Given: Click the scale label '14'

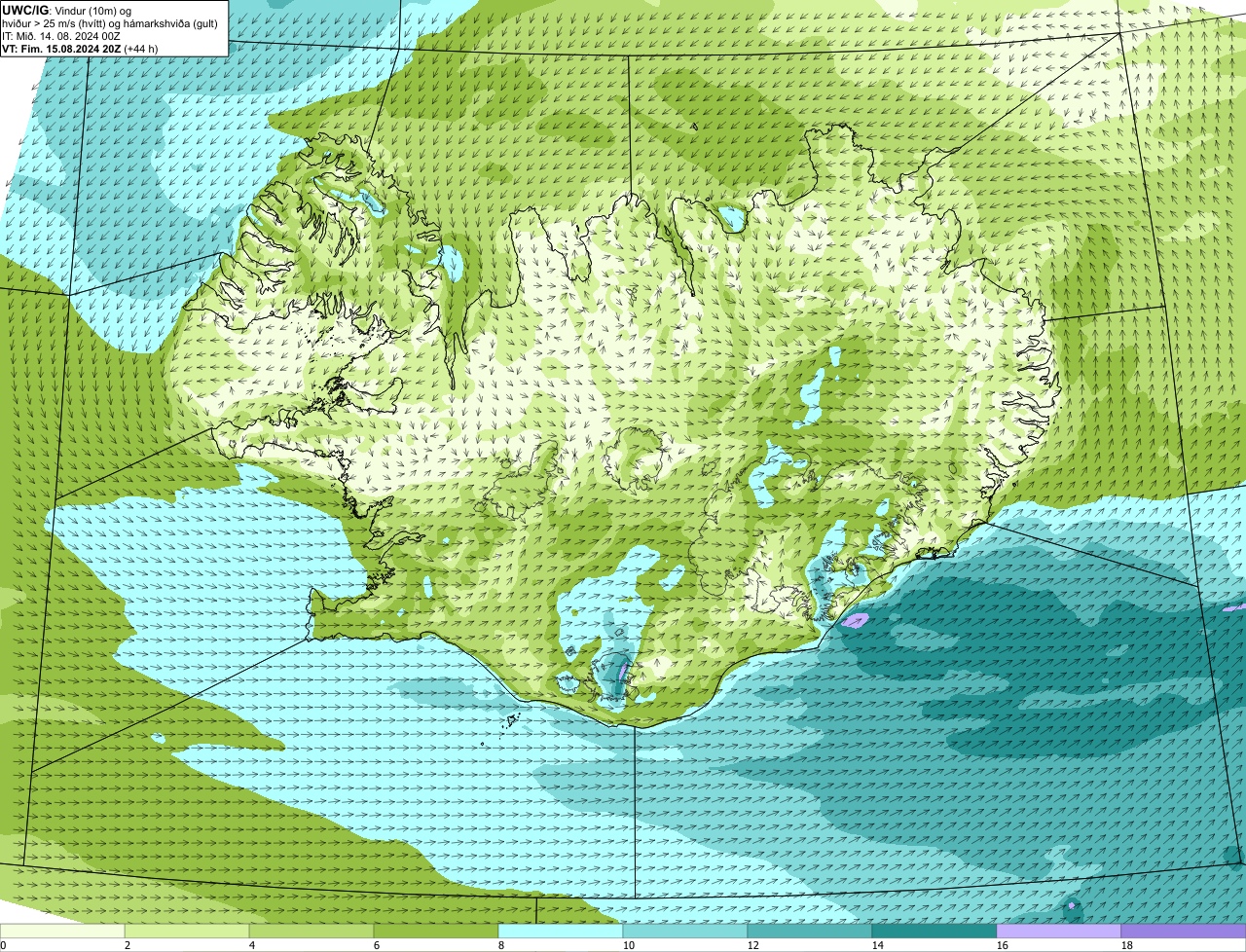Looking at the screenshot, I should [878, 945].
